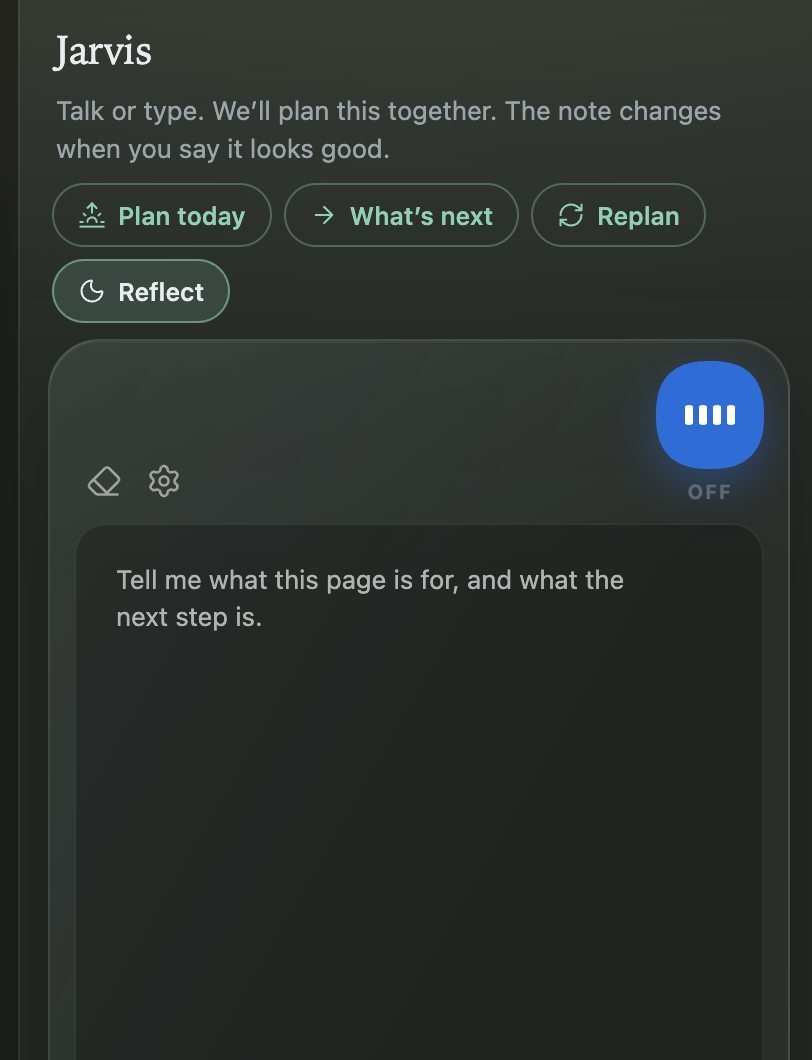Click the placeholder text 'Tell me what this page is for'
The width and height of the screenshot is (812, 1060).
(287, 581)
